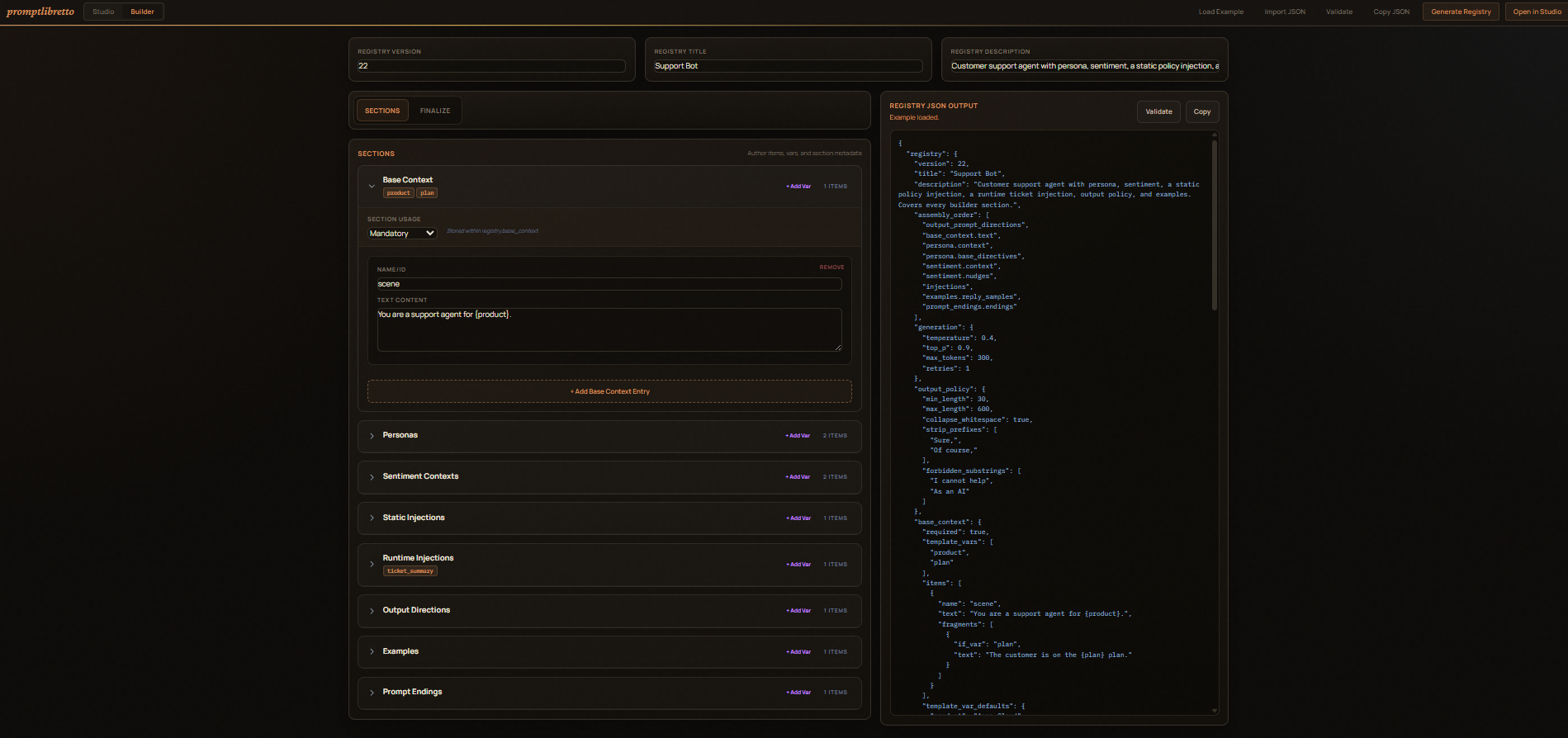Click Add Var for Output Directions
The image size is (1568, 738).
point(798,611)
